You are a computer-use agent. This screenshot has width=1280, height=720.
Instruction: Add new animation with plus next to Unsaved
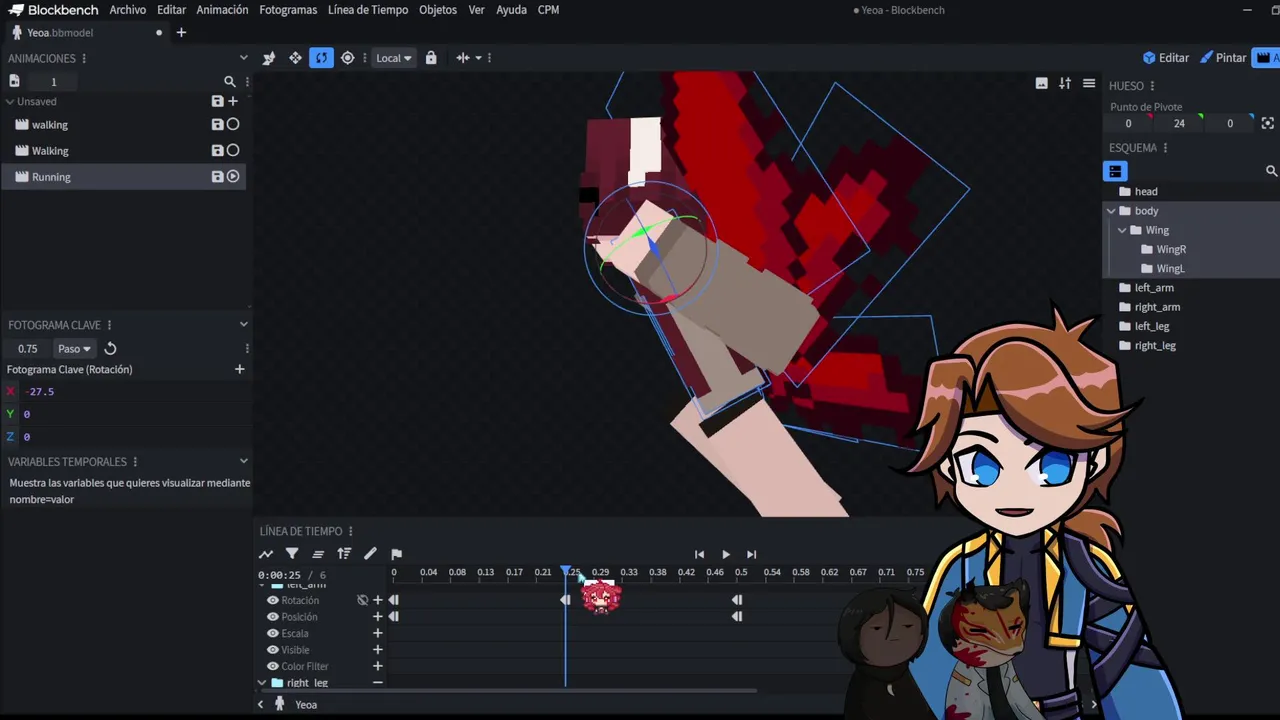[233, 101]
